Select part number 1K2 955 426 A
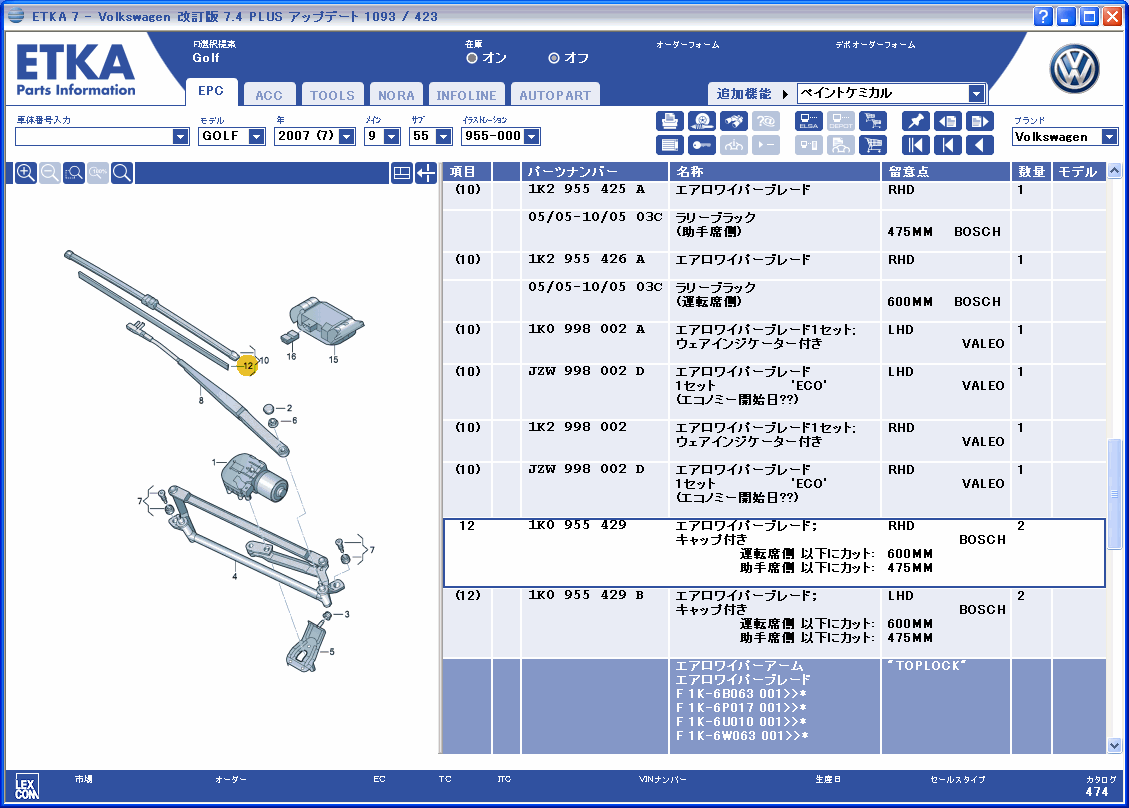Viewport: 1129px width, 808px height. coord(586,259)
